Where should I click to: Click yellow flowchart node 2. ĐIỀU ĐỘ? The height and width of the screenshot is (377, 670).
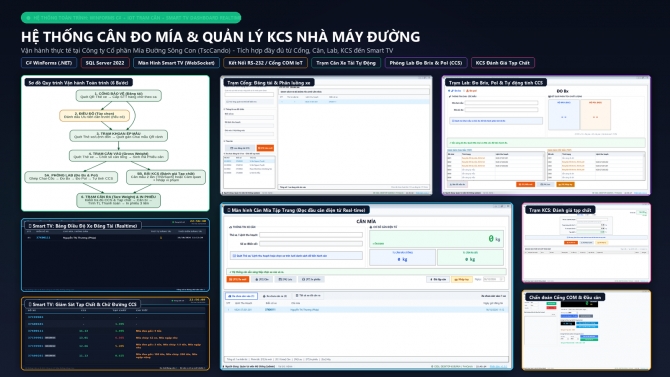[94, 115]
